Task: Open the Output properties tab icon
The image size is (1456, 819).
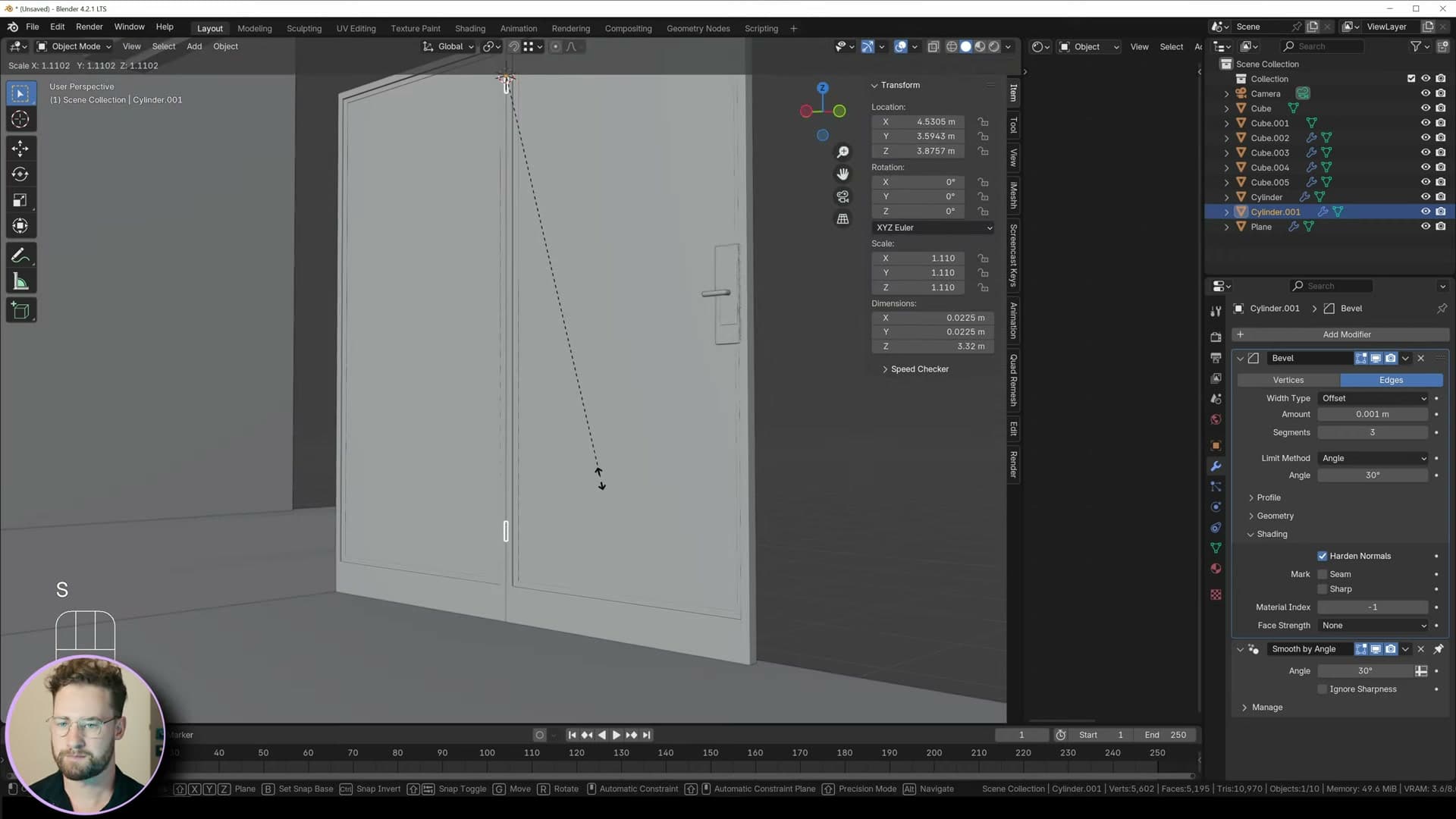Action: click(1216, 357)
